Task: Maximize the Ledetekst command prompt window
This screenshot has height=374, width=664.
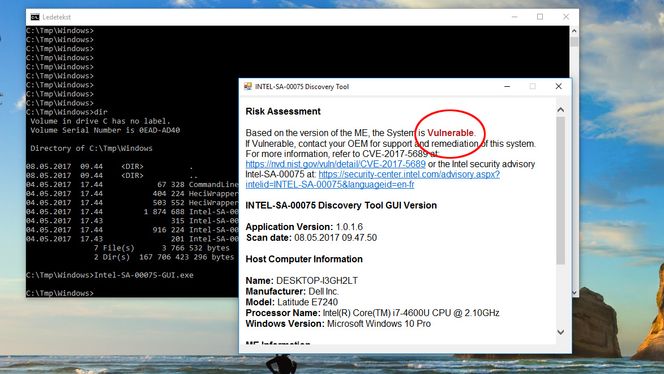Action: (540, 17)
